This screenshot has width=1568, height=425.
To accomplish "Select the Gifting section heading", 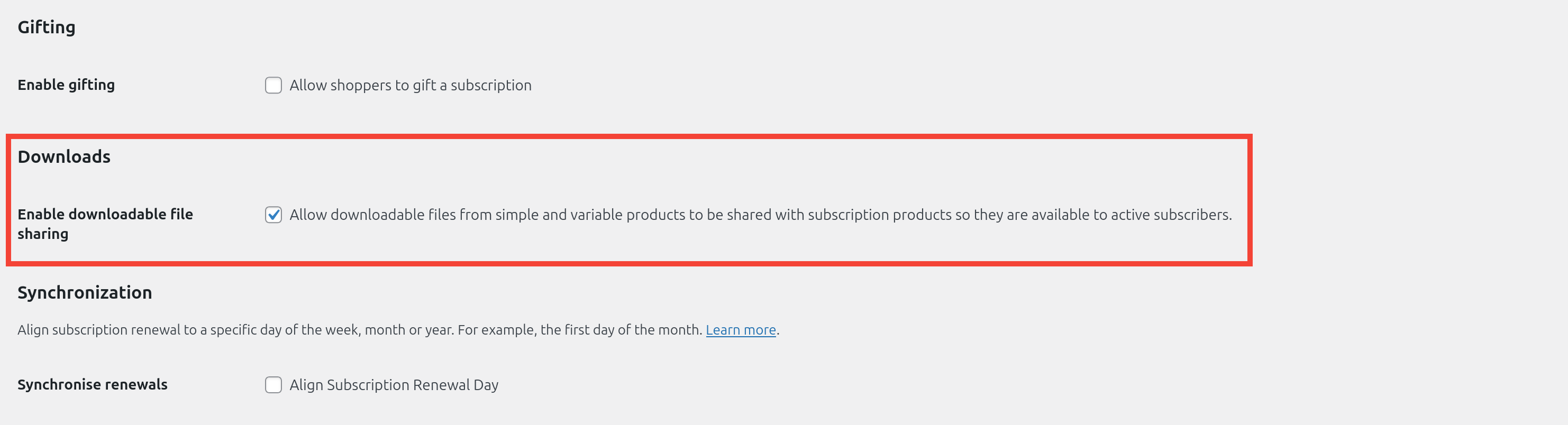I will coord(46,27).
